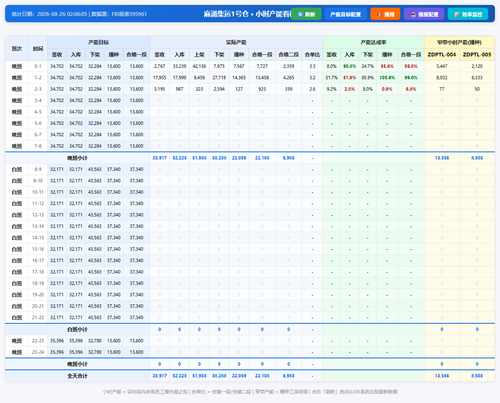Click the ZDPTL-005 column header
Image resolution: width=500 pixels, height=403 pixels.
coord(477,54)
